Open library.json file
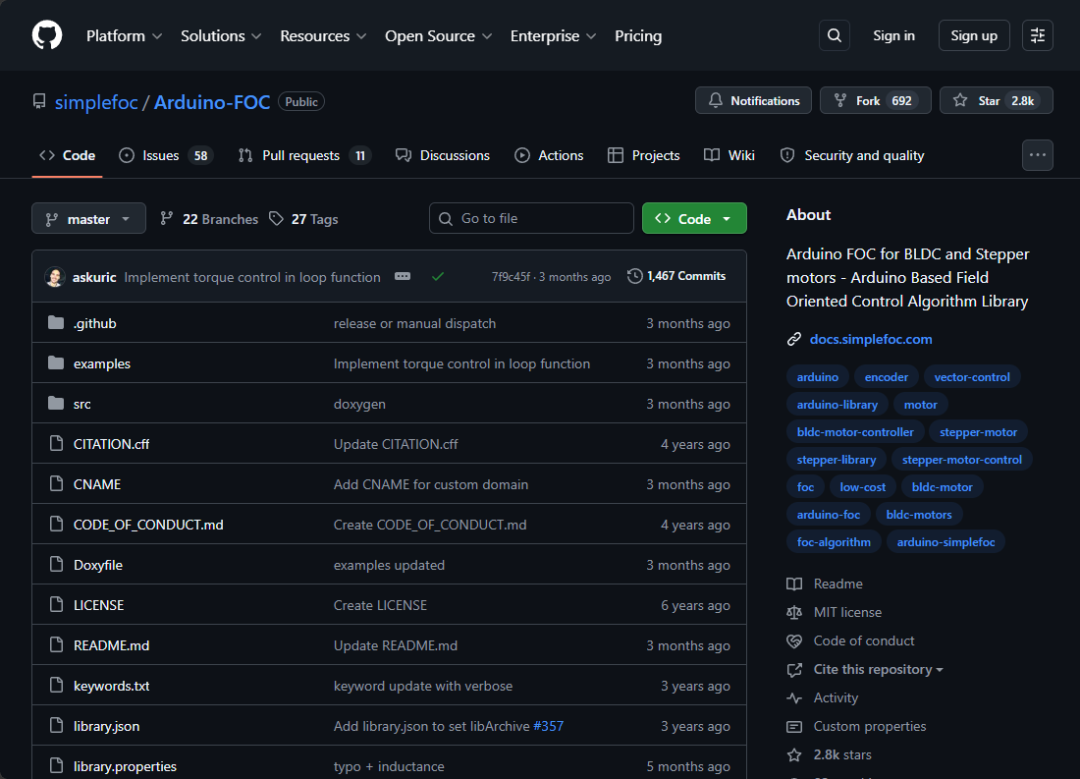1080x779 pixels. coord(107,726)
